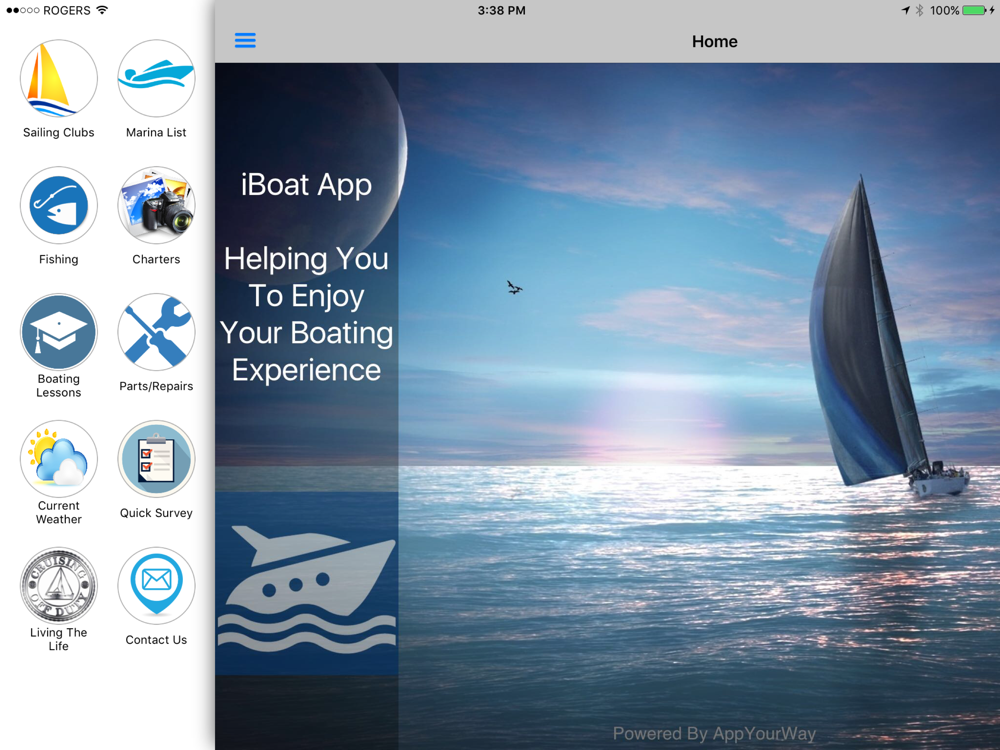Click the Helping You To Enjoy tagline
The height and width of the screenshot is (750, 1000).
point(306,314)
